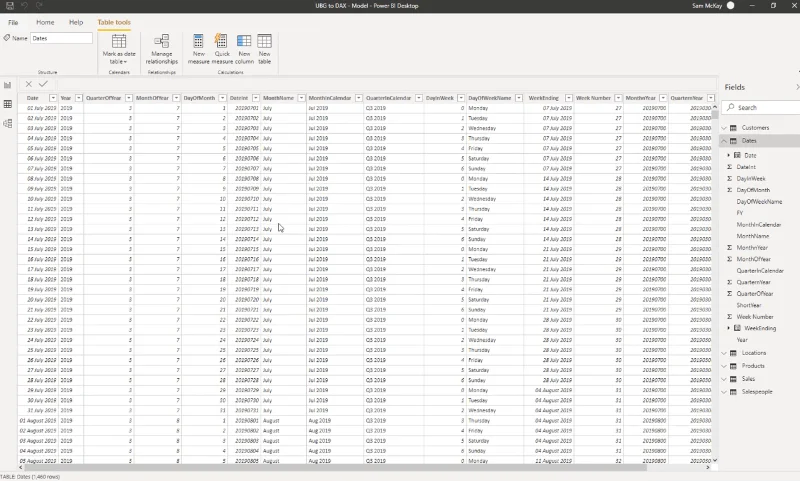This screenshot has width=800, height=481.
Task: Click the Products table icon
Action: (x=733, y=366)
